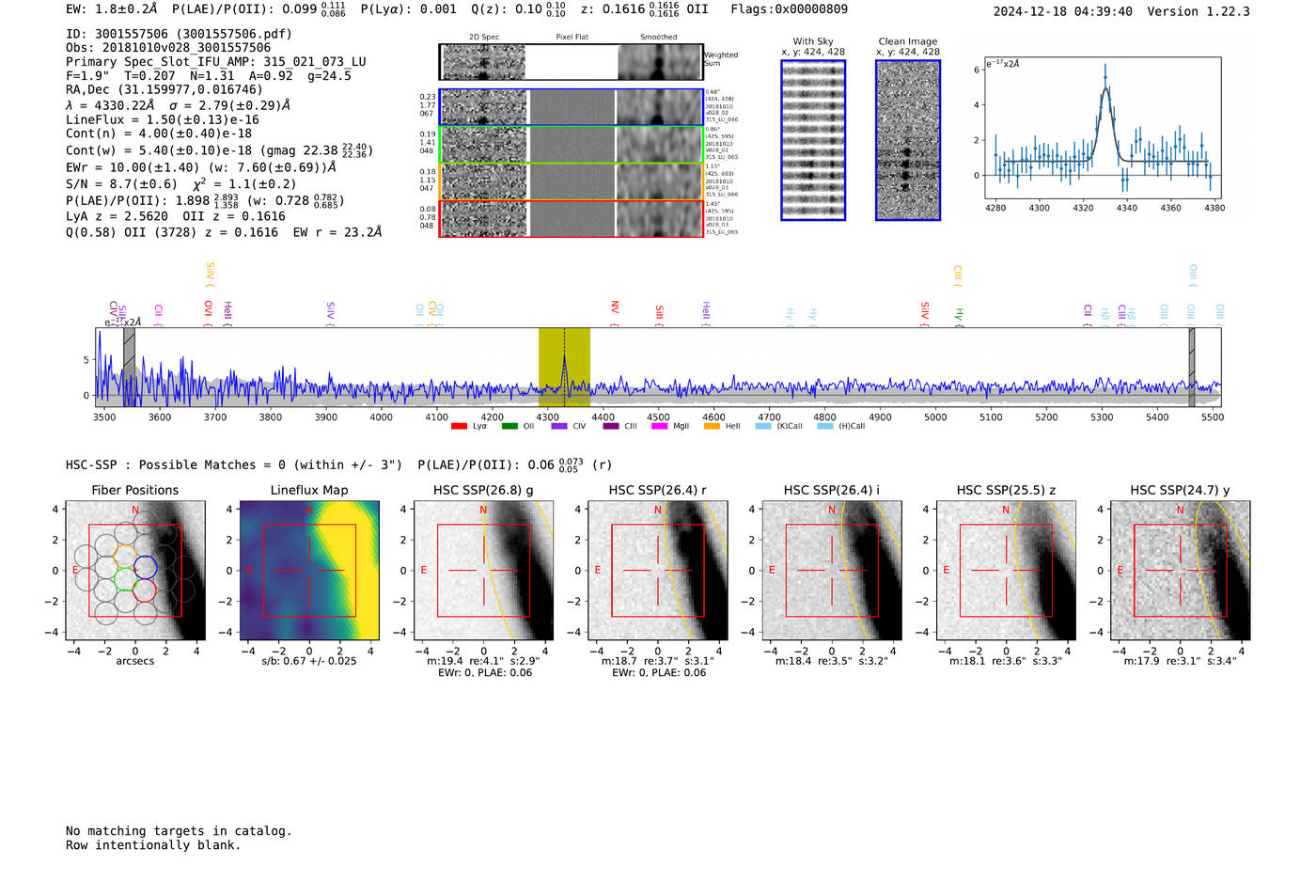The image size is (1316, 896).
Task: Click the Gaussian line fit plot
Action: pyautogui.click(x=1102, y=128)
